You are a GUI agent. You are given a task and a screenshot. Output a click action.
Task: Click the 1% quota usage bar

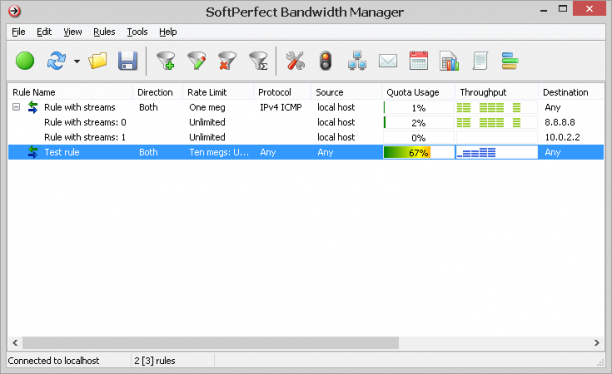click(418, 107)
